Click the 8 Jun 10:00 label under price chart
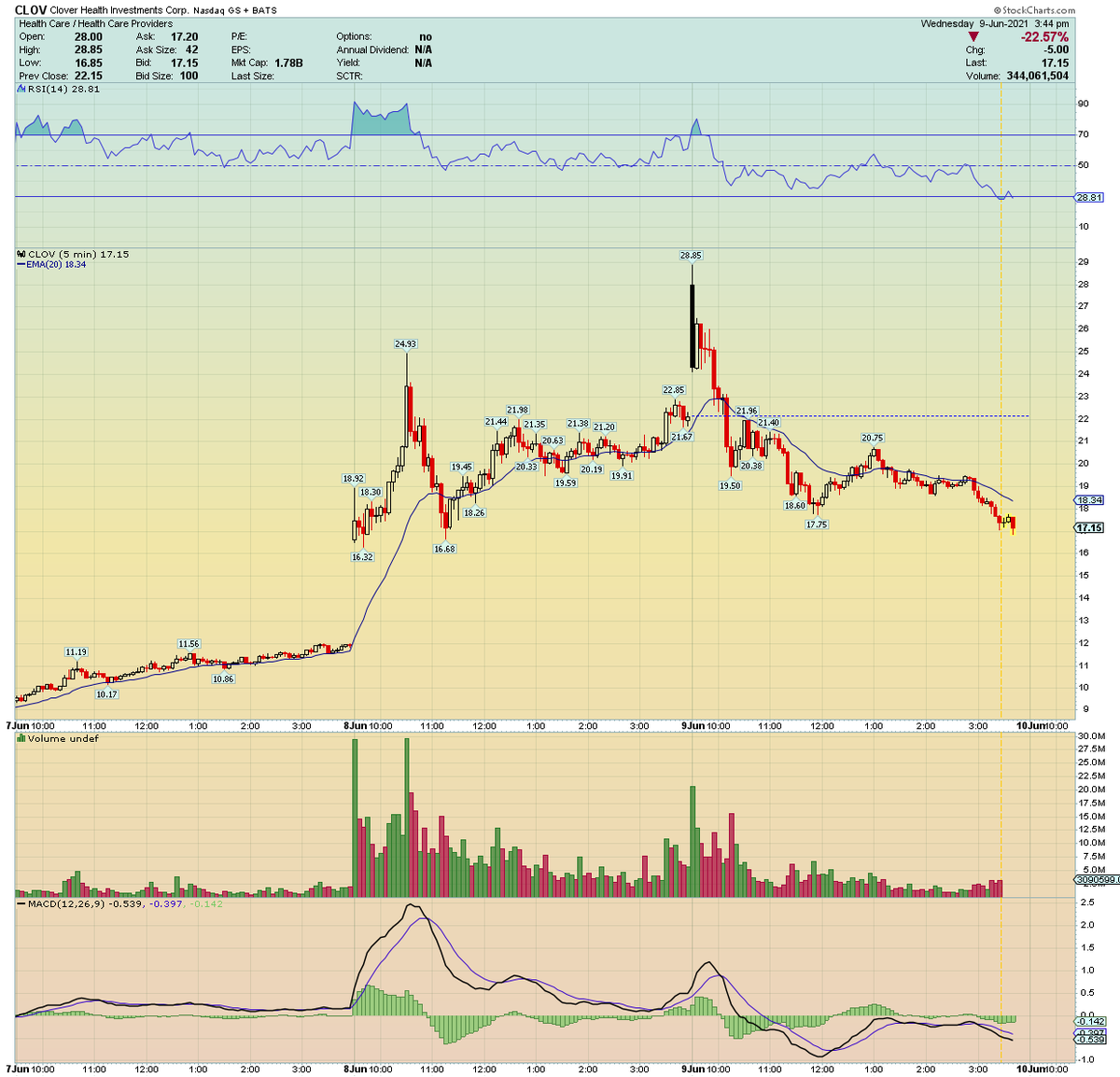 [367, 725]
